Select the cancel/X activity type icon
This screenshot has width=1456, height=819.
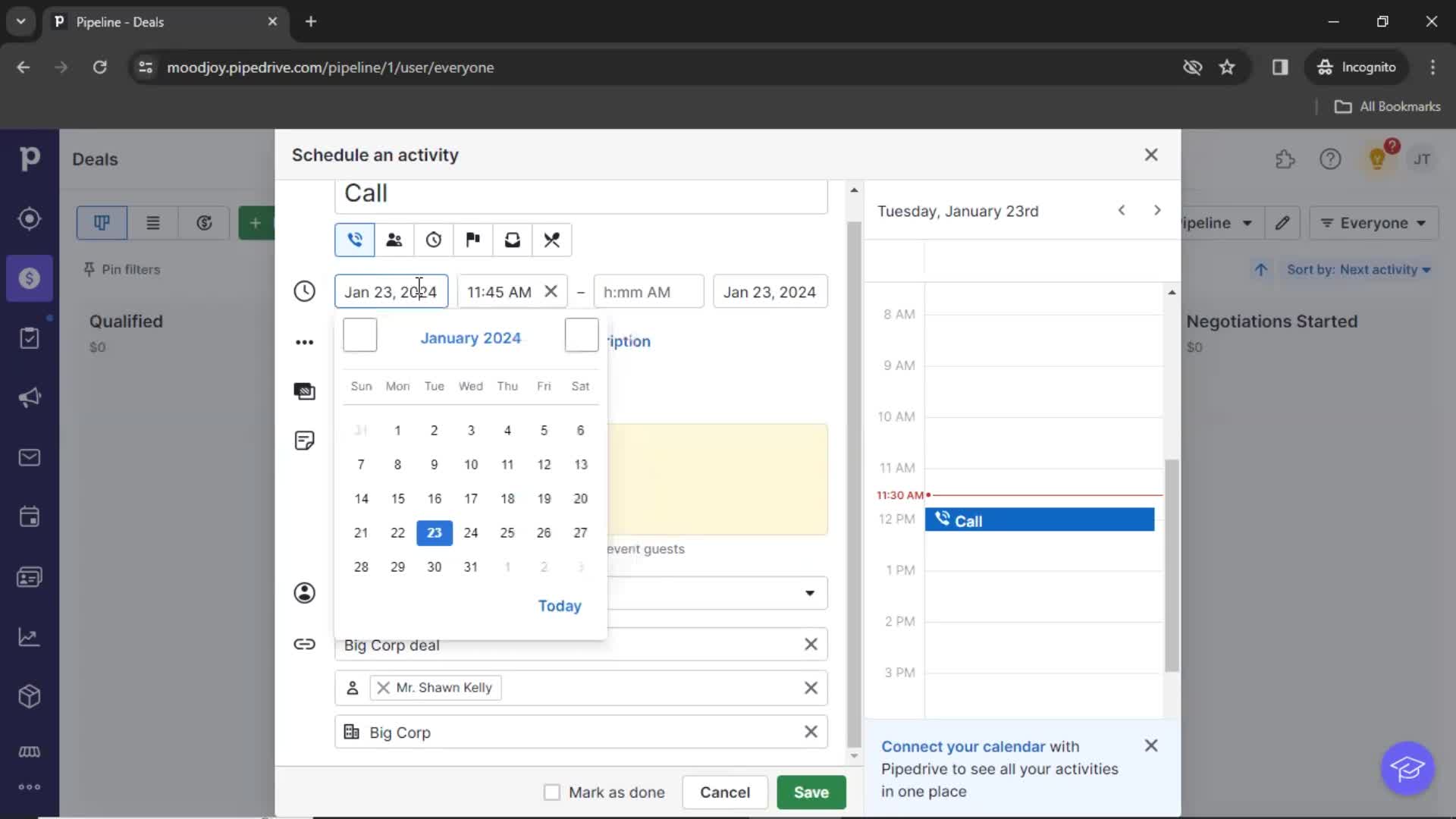(553, 240)
